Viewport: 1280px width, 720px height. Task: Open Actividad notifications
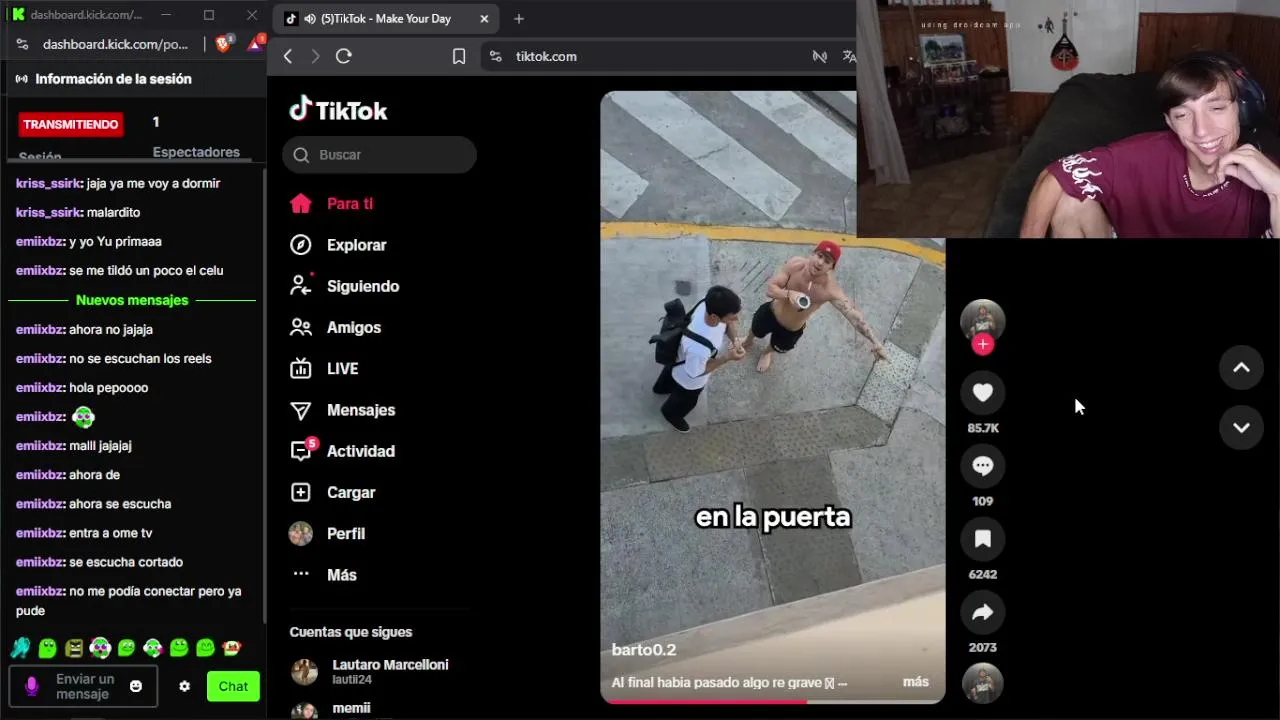tap(342, 451)
